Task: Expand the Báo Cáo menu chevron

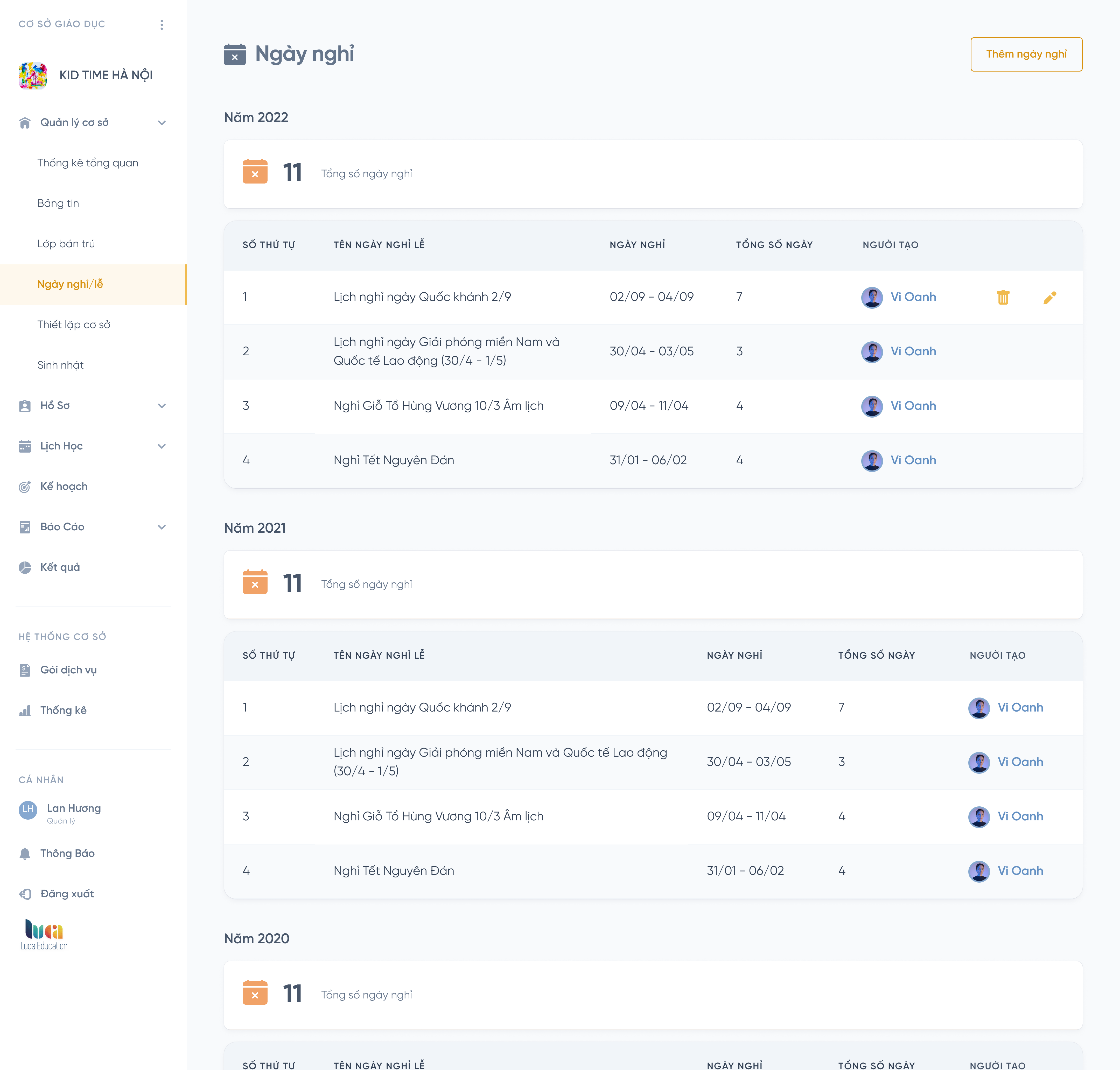Action: click(162, 527)
